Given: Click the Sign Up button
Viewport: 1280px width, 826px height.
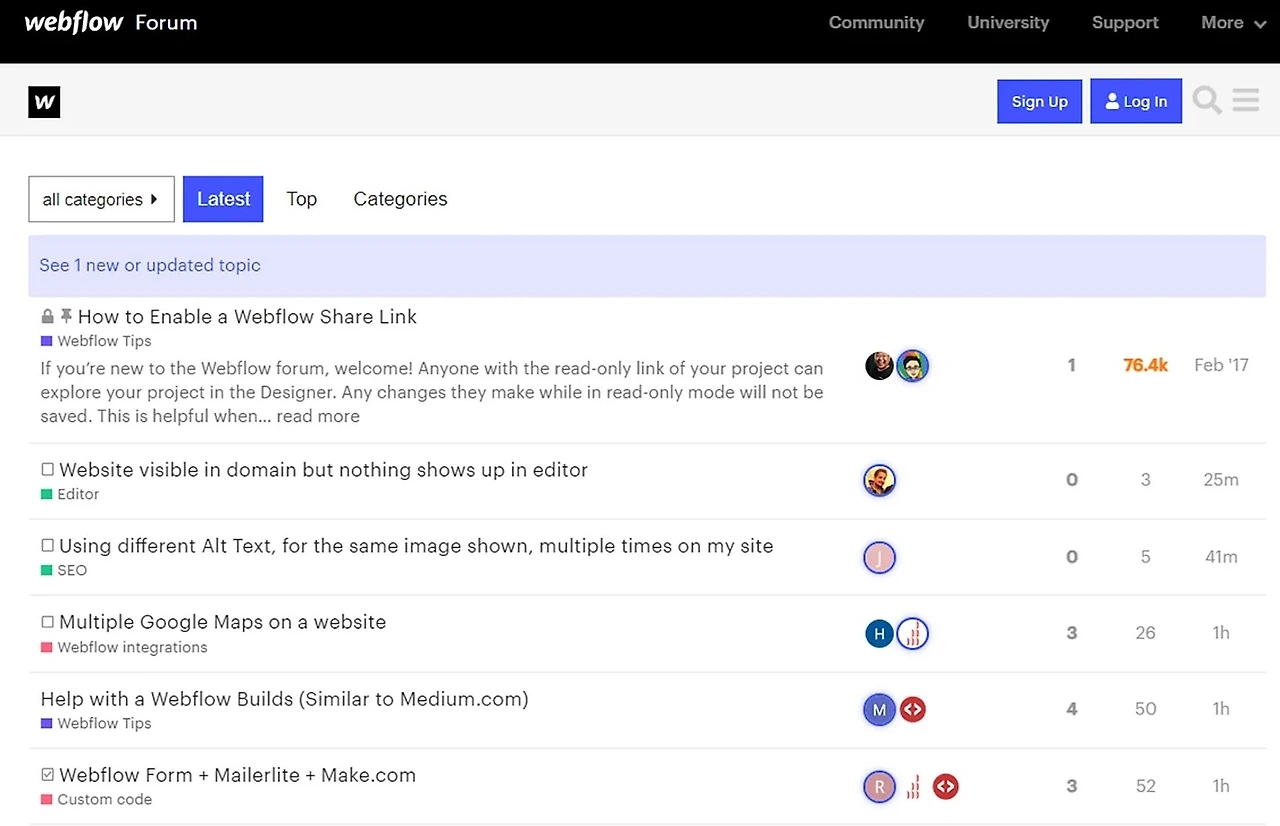Looking at the screenshot, I should click(x=1039, y=101).
